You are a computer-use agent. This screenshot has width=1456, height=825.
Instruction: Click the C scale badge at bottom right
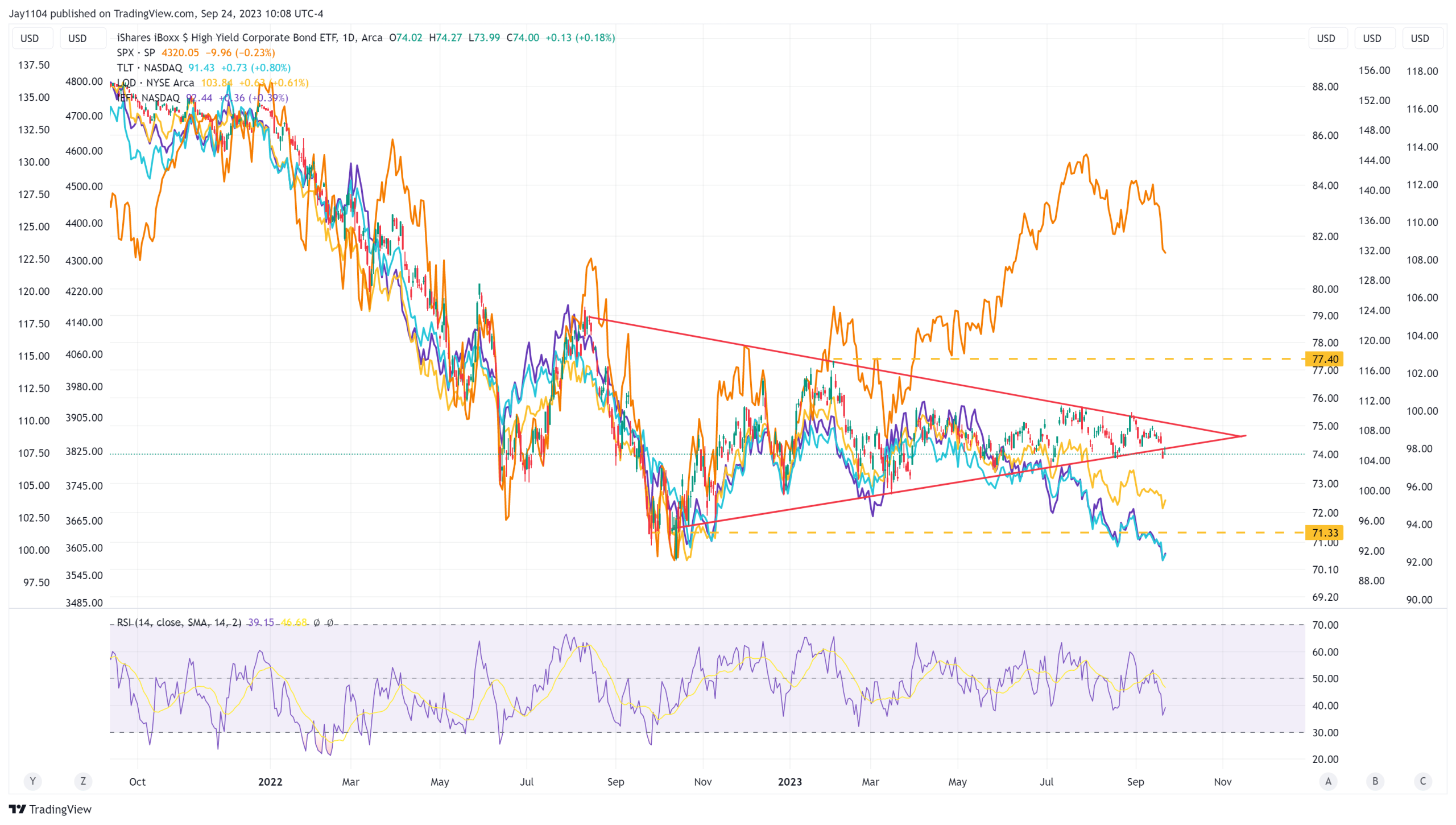[x=1422, y=781]
